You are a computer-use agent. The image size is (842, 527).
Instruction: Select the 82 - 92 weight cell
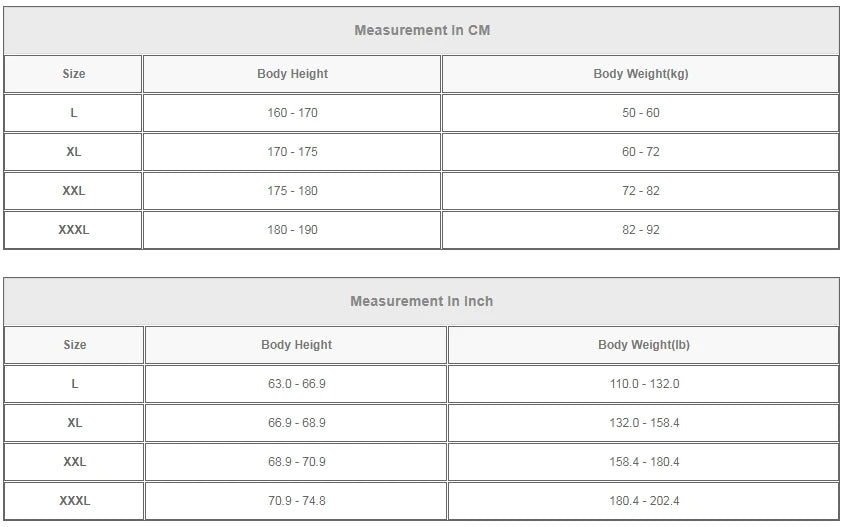[x=641, y=229]
